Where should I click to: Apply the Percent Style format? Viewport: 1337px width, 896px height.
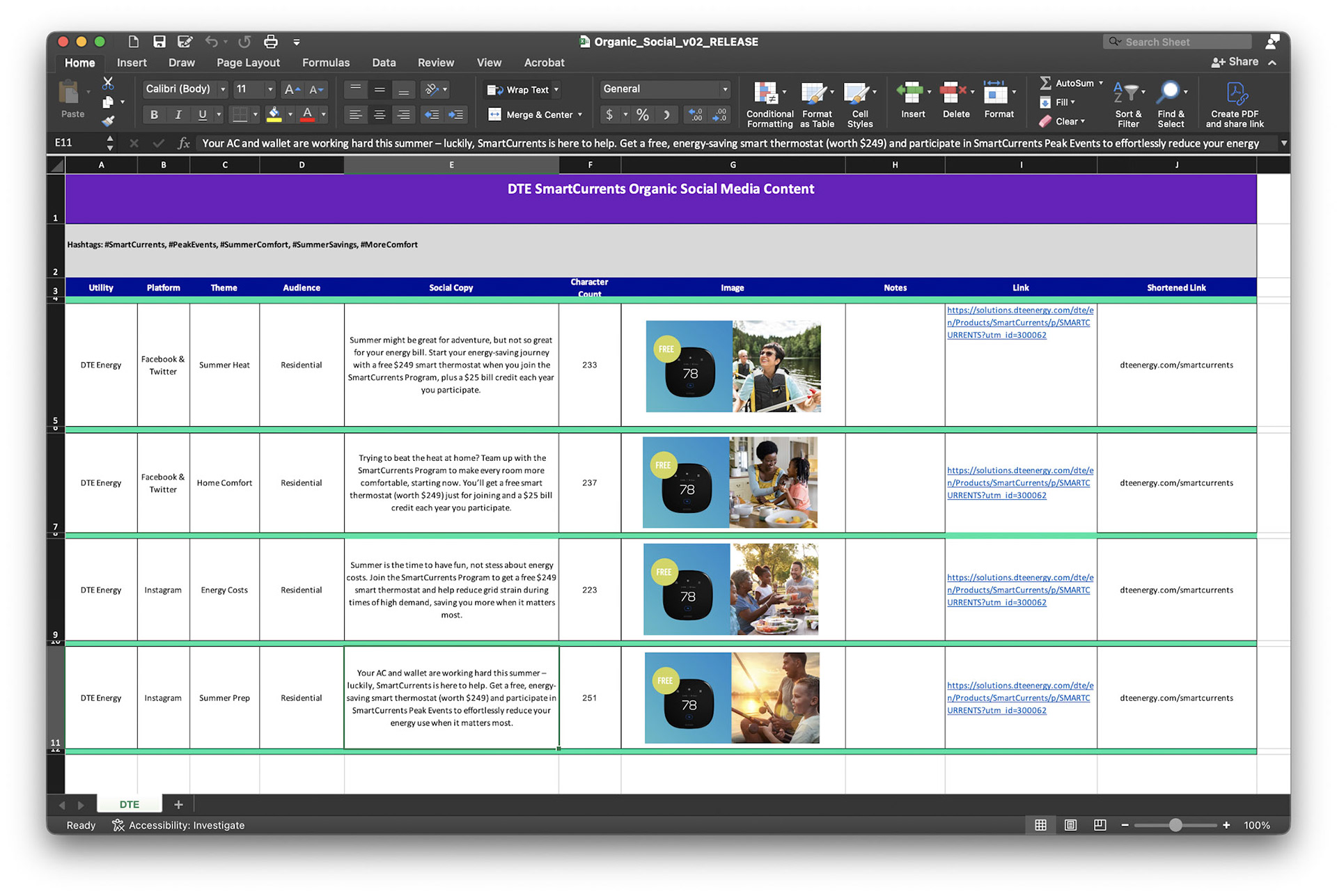pos(642,115)
